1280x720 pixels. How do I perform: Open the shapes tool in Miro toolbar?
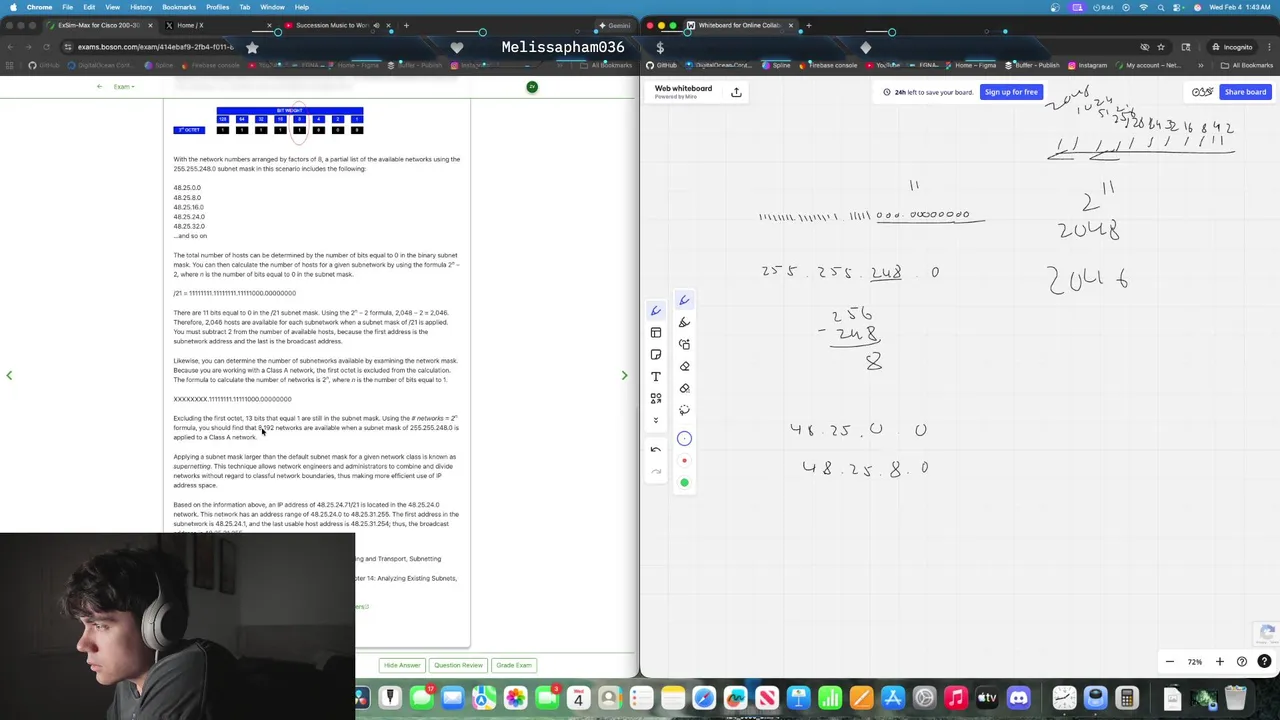coord(656,398)
